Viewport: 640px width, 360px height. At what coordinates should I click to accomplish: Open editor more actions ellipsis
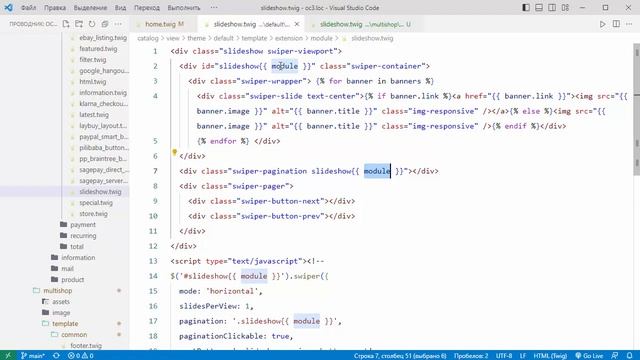(629, 24)
